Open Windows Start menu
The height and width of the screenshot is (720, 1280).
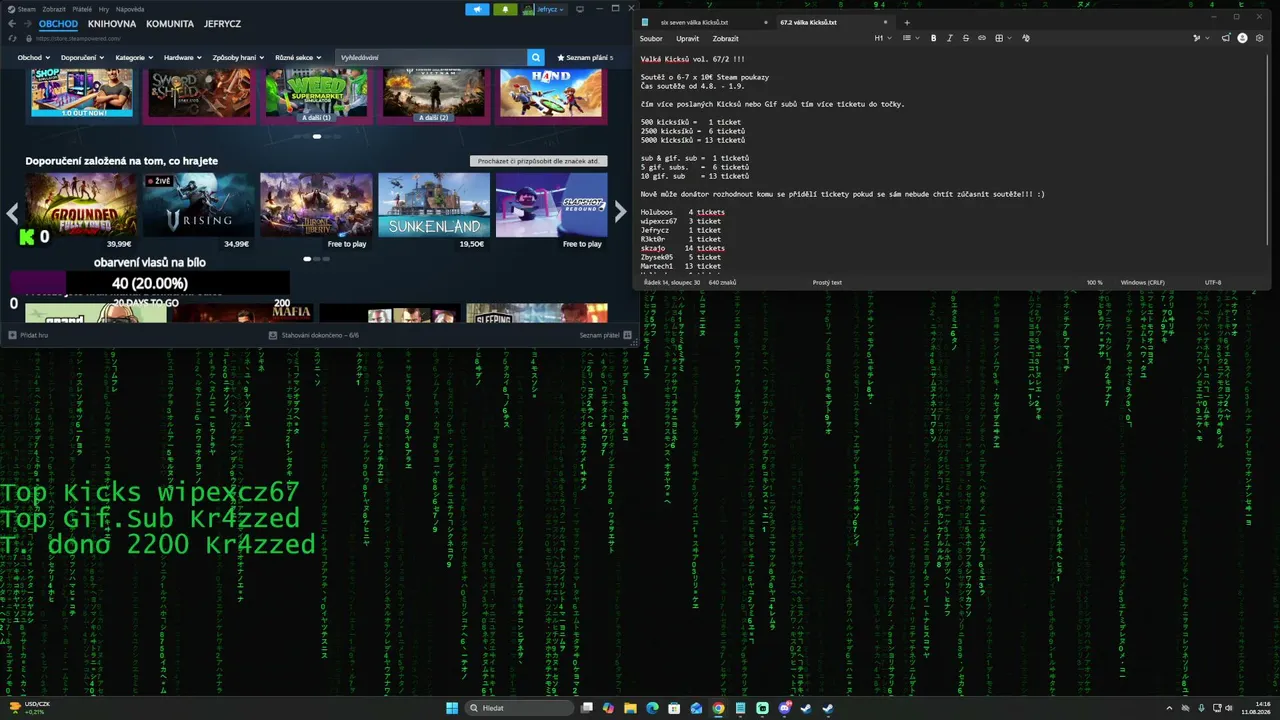point(452,708)
